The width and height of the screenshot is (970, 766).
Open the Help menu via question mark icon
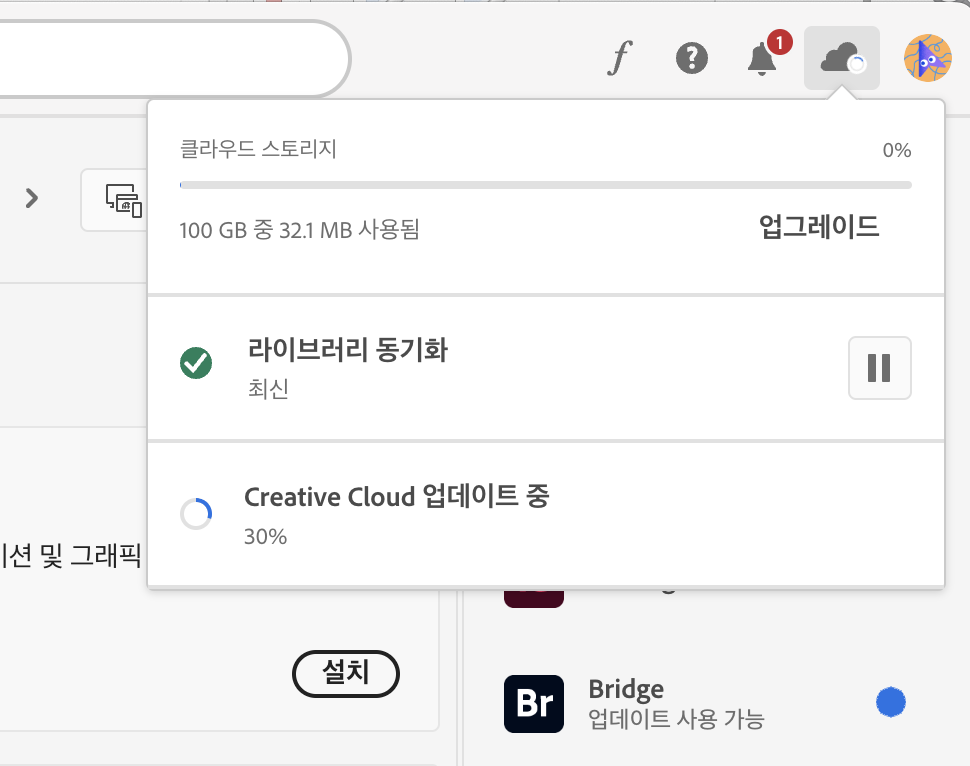pyautogui.click(x=692, y=58)
